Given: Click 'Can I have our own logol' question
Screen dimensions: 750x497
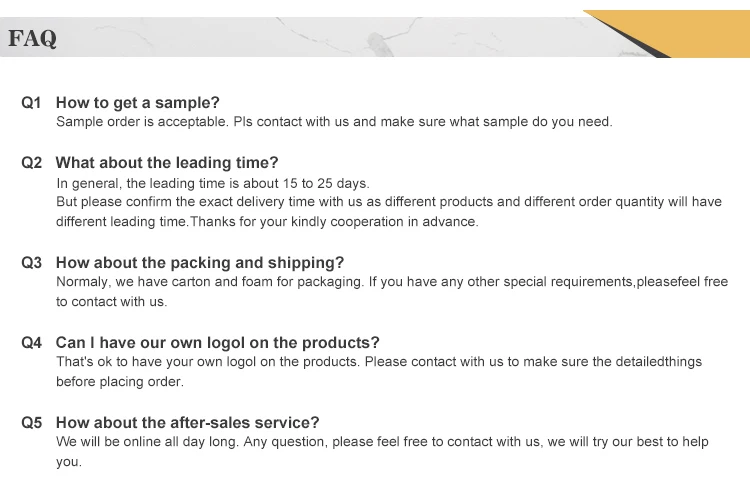Looking at the screenshot, I should (x=217, y=342).
